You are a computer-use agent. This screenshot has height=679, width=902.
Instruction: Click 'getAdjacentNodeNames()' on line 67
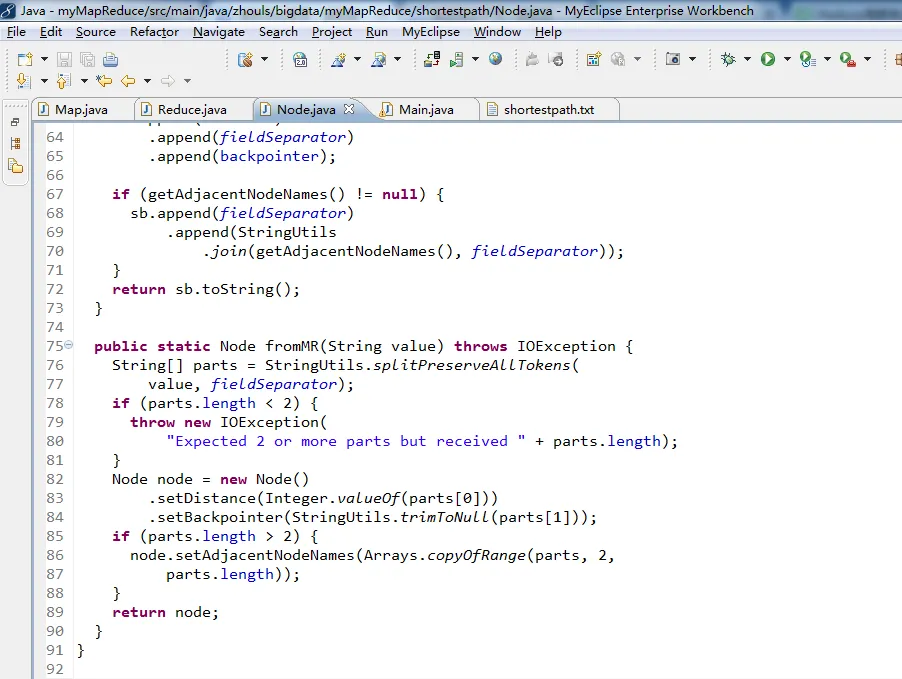tap(246, 194)
